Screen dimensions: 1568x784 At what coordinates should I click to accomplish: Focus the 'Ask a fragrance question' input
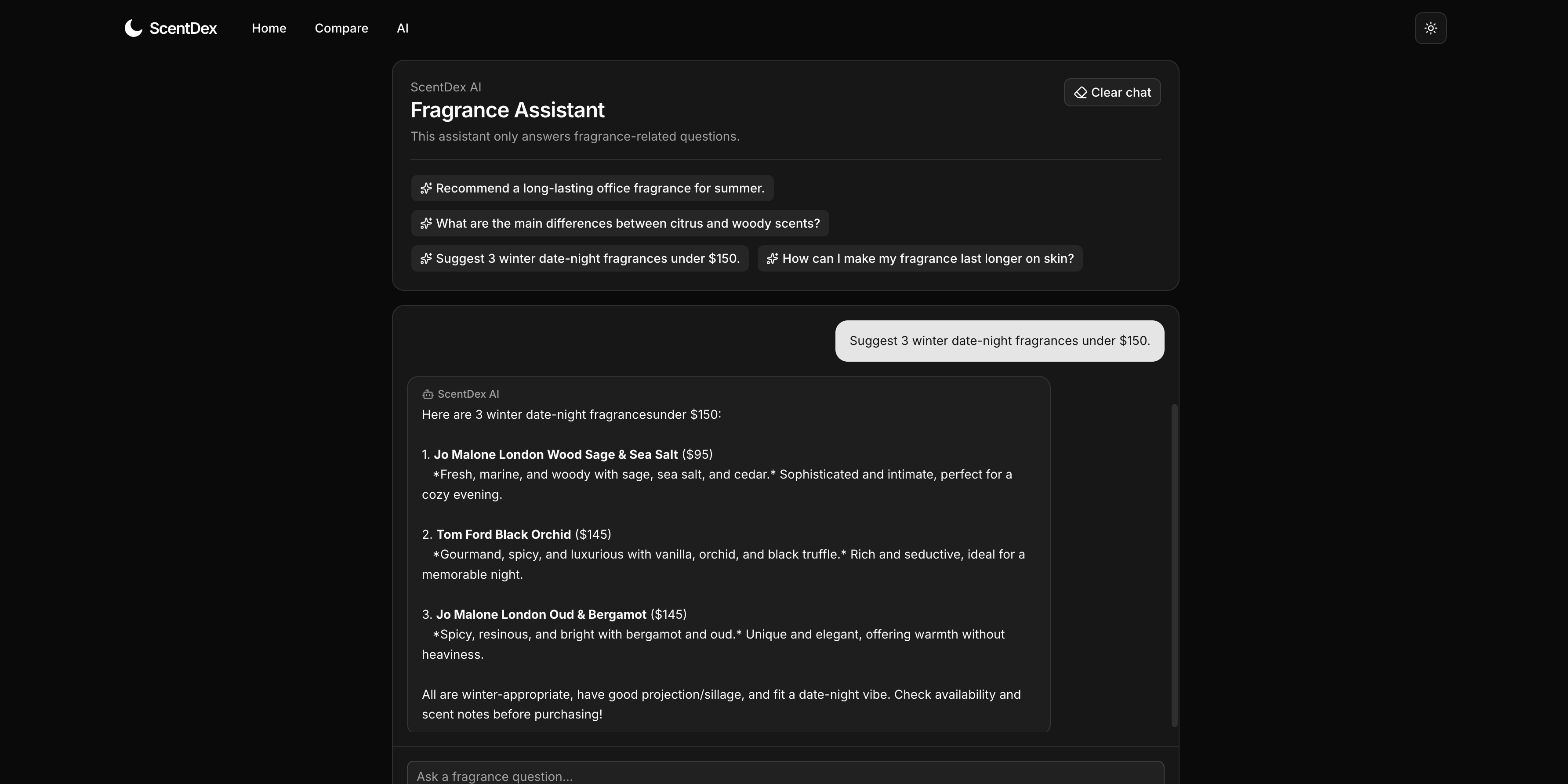tap(785, 776)
